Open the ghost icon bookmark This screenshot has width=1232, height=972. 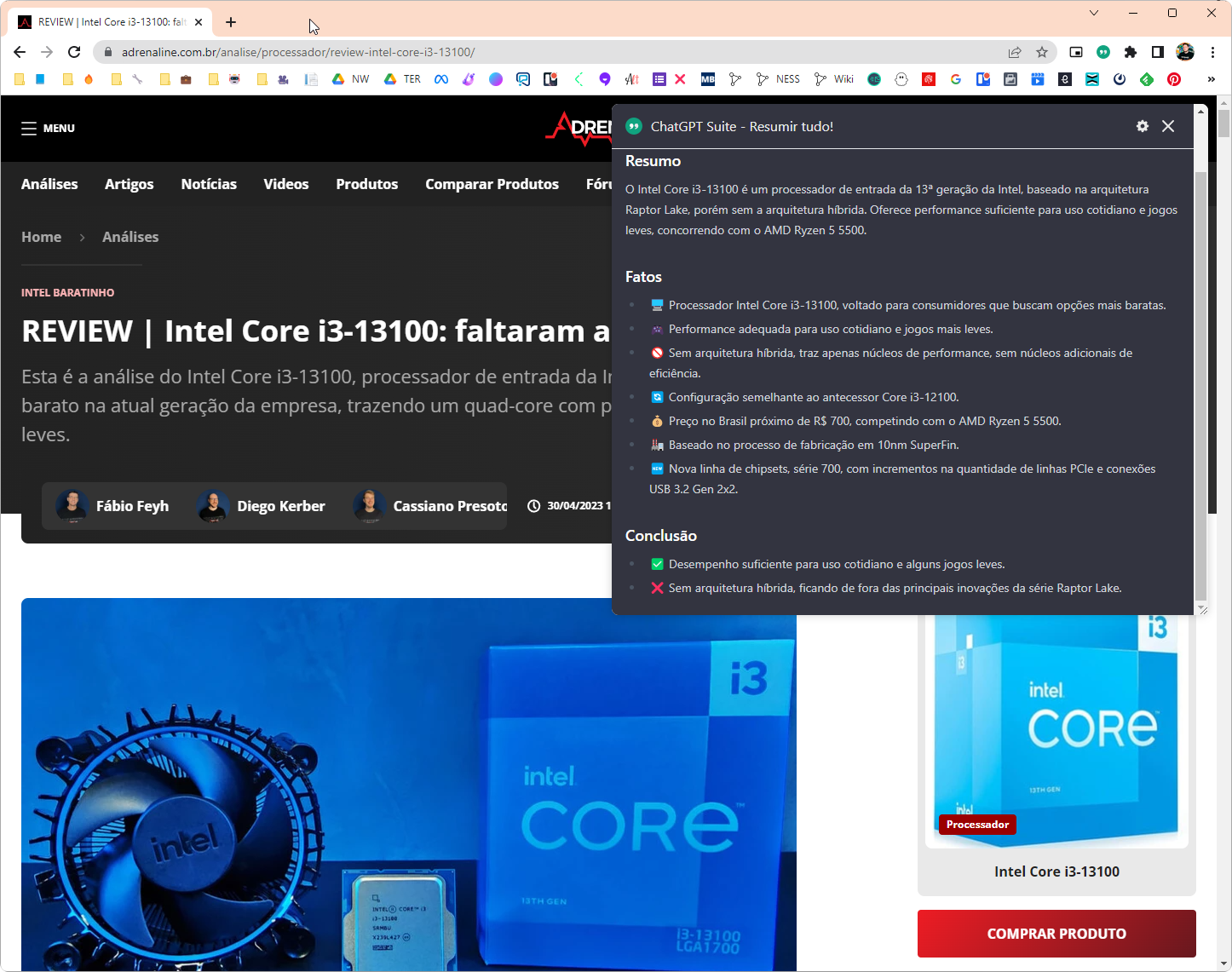point(901,79)
